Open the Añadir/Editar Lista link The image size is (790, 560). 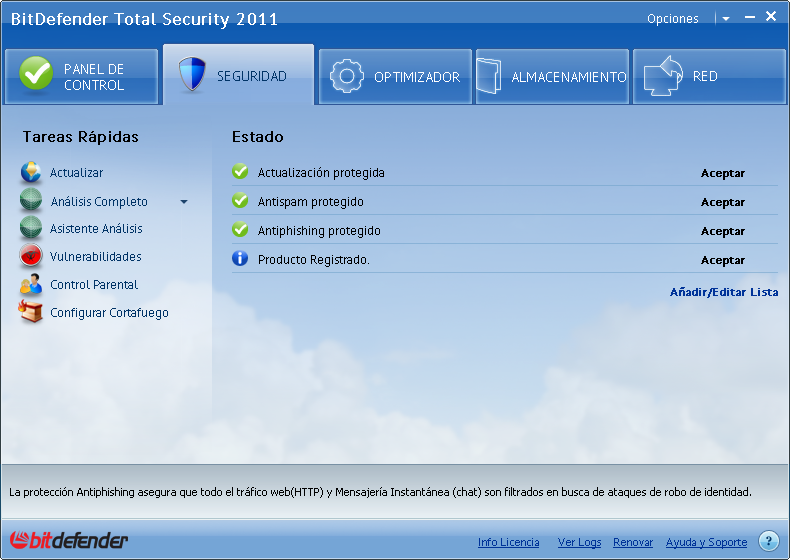723,292
